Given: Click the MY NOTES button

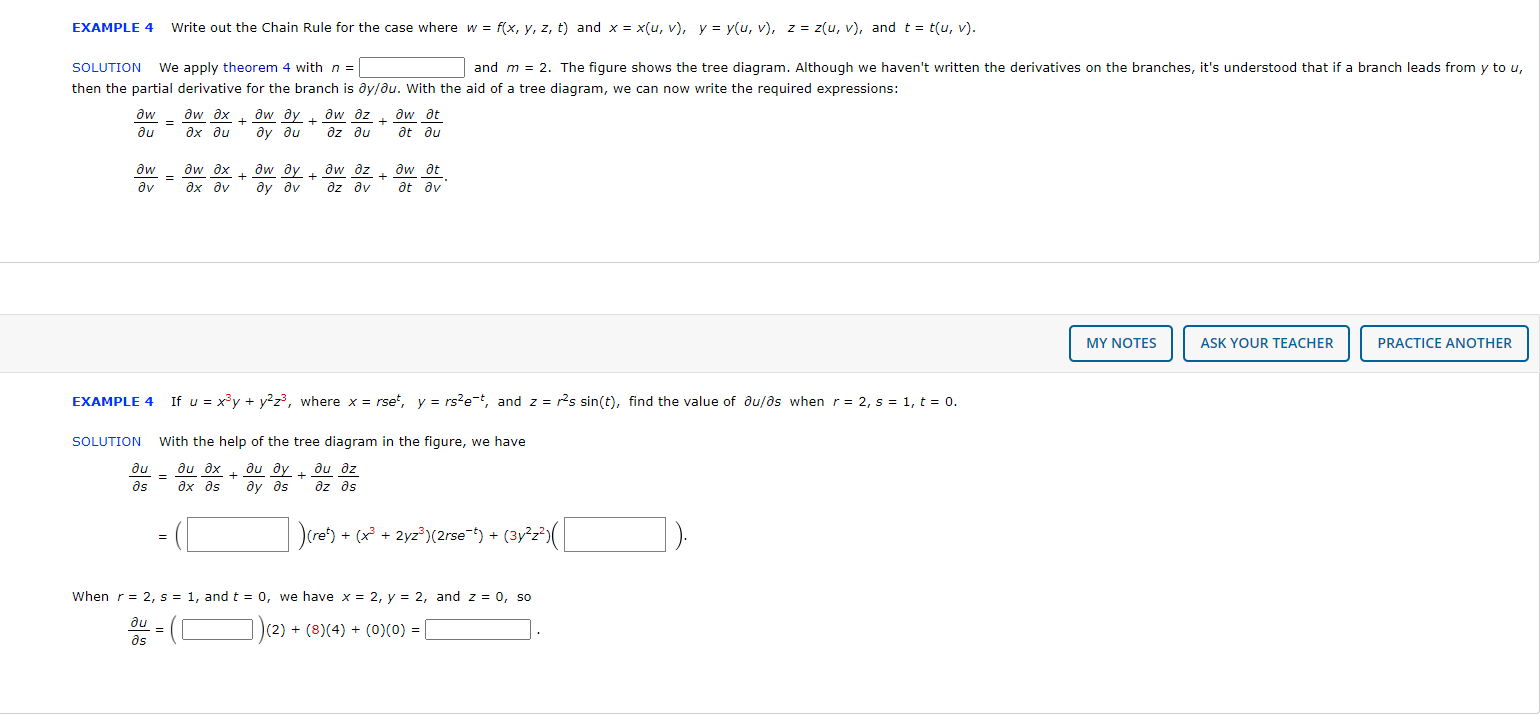Looking at the screenshot, I should point(1120,343).
